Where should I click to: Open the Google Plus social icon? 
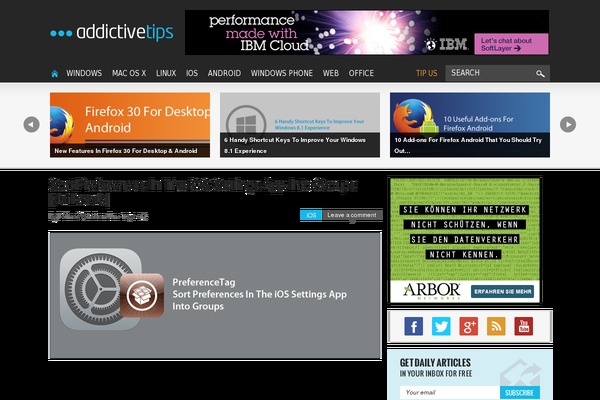coord(469,326)
